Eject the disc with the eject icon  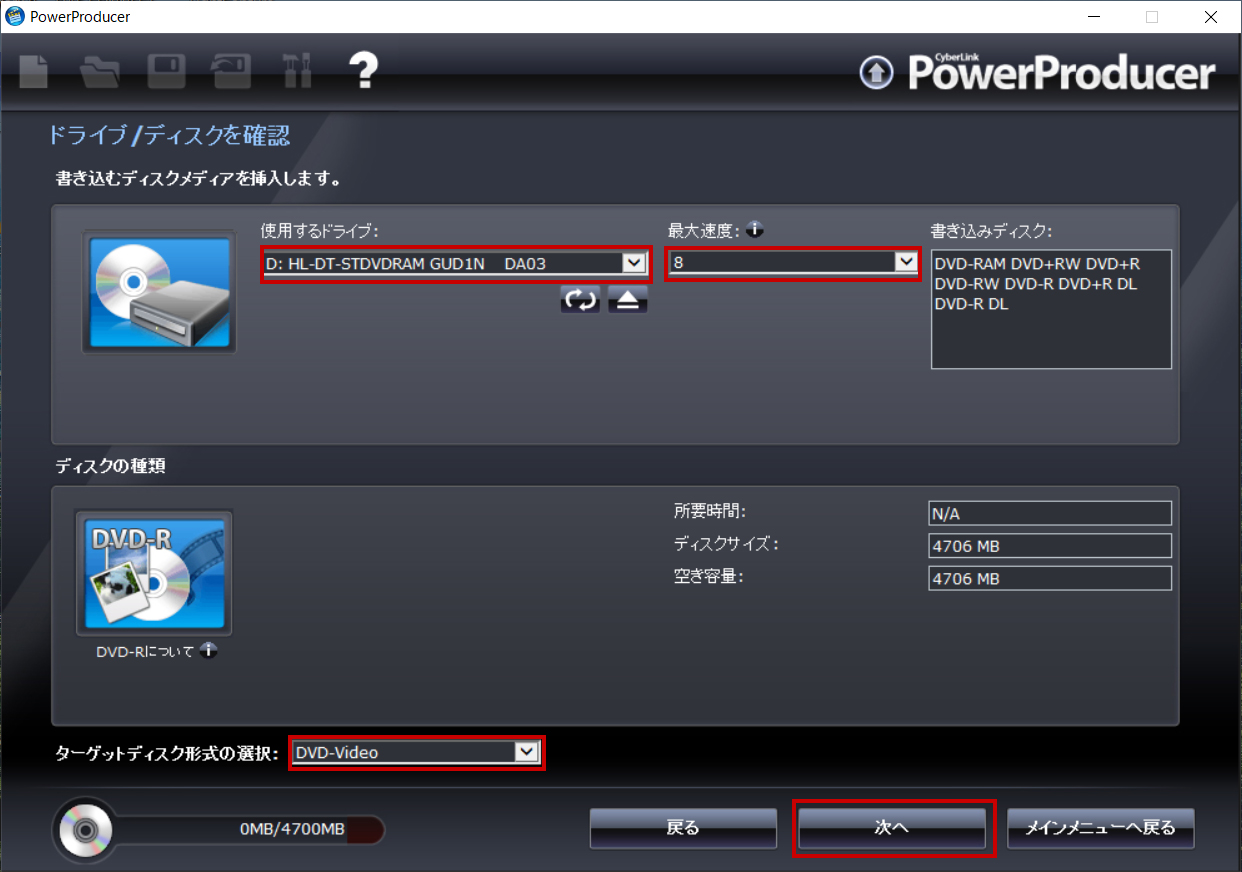628,299
